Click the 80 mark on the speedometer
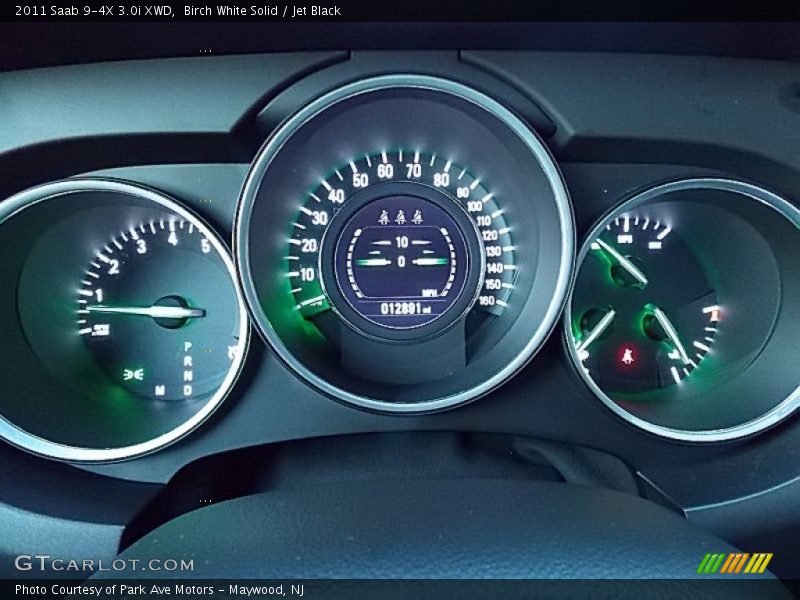Image resolution: width=800 pixels, height=600 pixels. click(441, 180)
